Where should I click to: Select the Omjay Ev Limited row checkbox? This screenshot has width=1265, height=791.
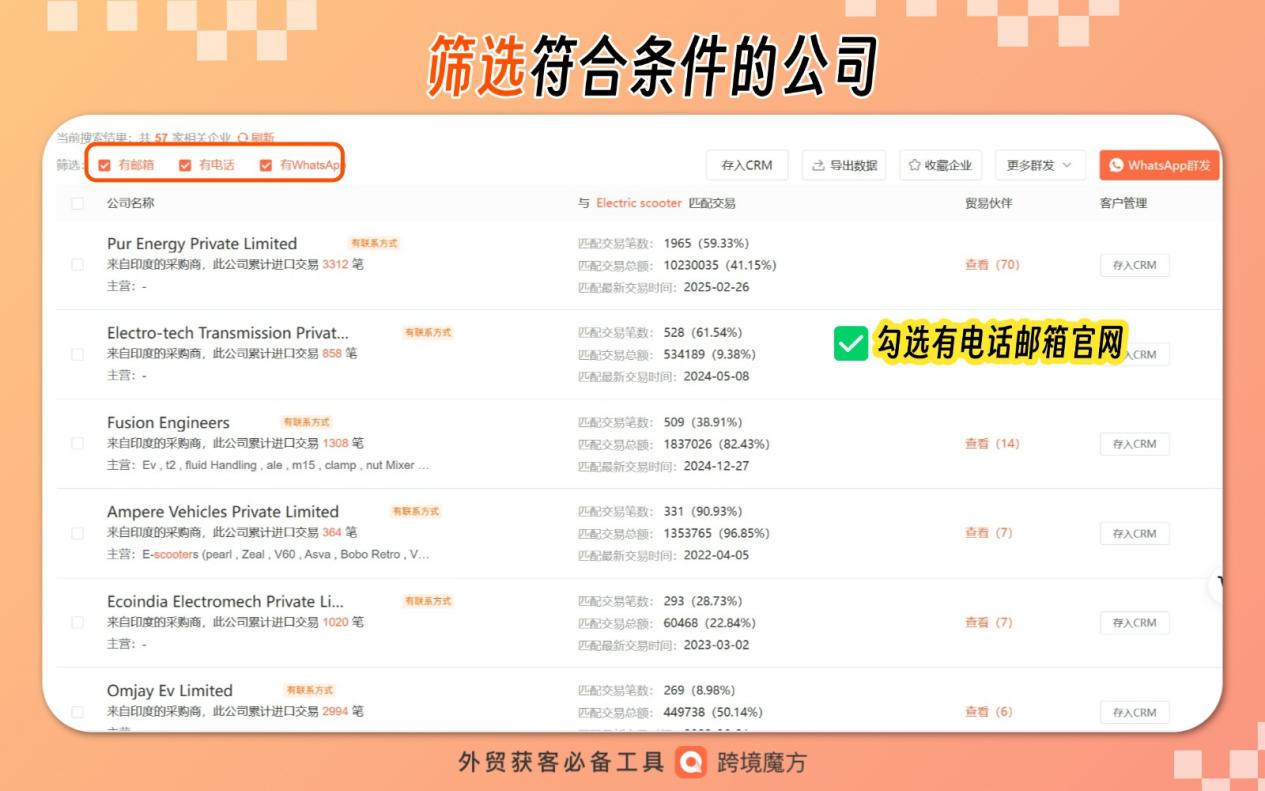coord(77,712)
